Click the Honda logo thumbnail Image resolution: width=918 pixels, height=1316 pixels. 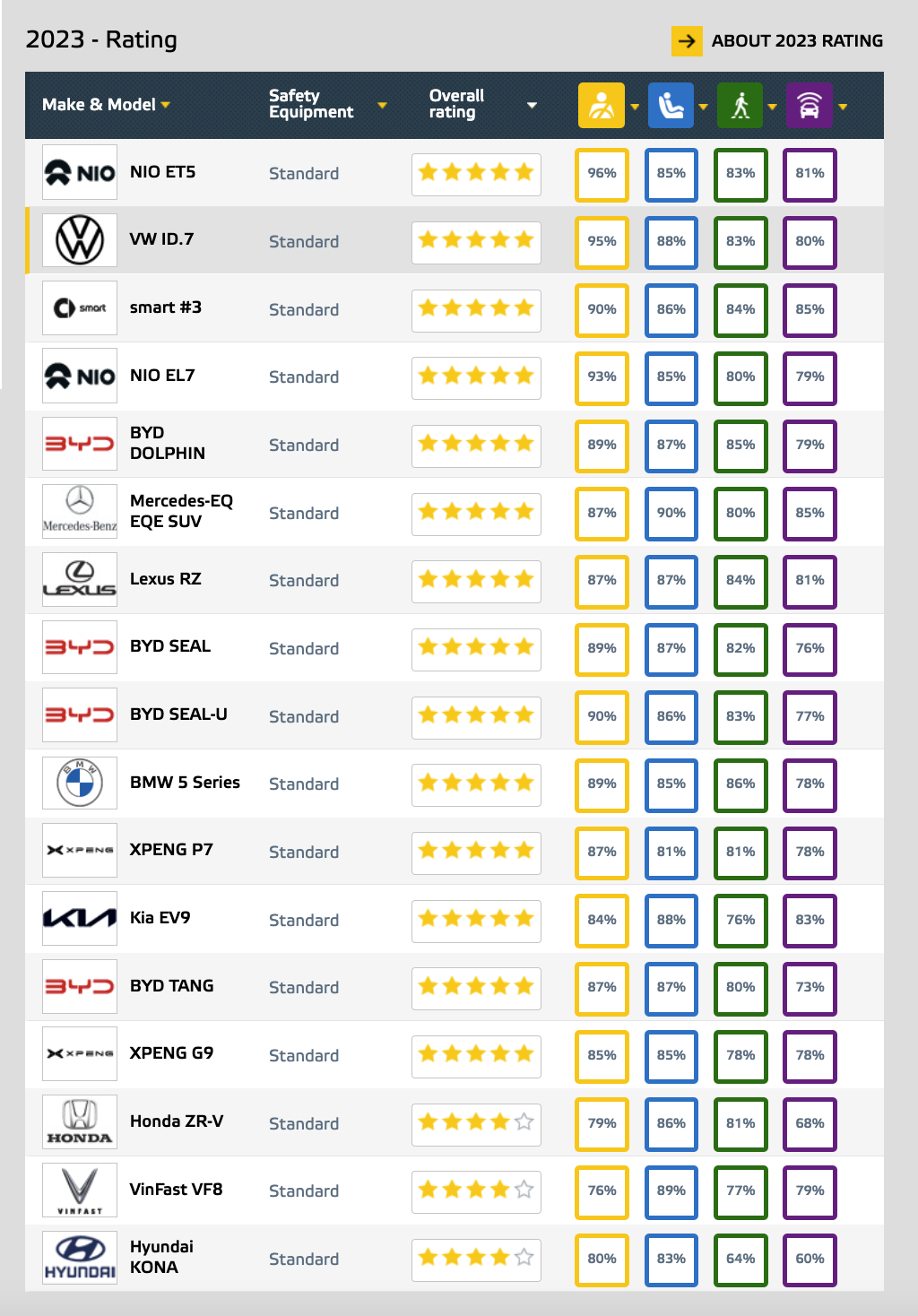click(80, 1121)
